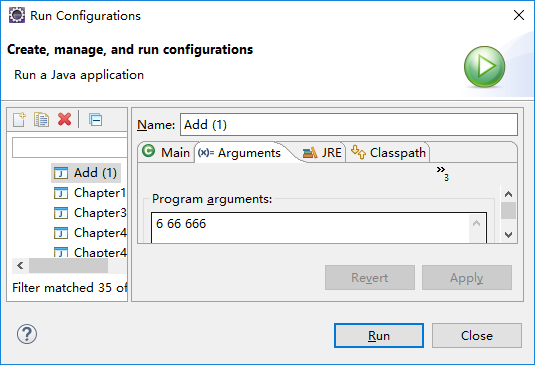Switch to the Classpath tab
The image size is (535, 365).
[x=388, y=152]
